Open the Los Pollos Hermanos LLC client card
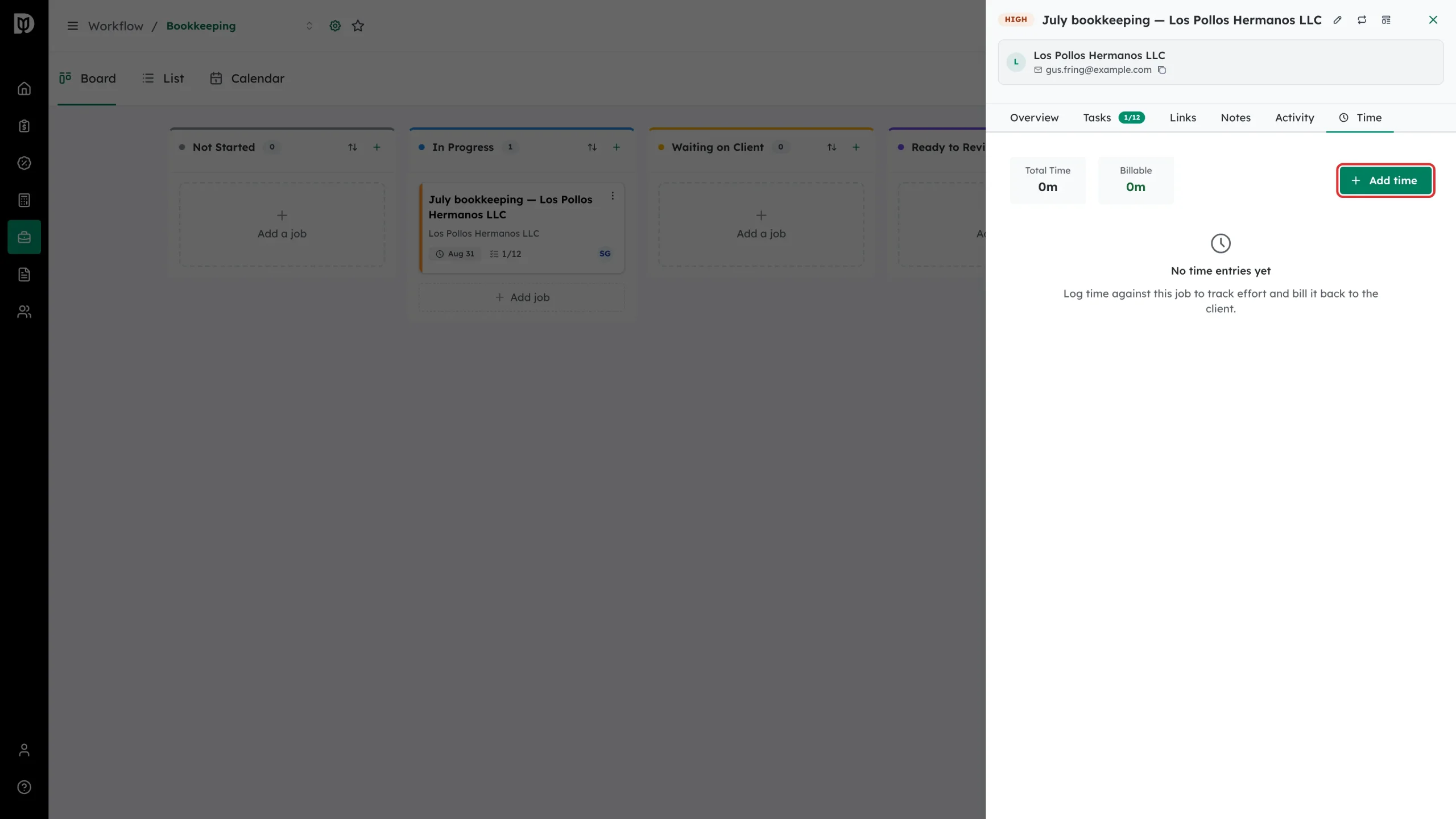Viewport: 1456px width, 819px height. (1221, 62)
